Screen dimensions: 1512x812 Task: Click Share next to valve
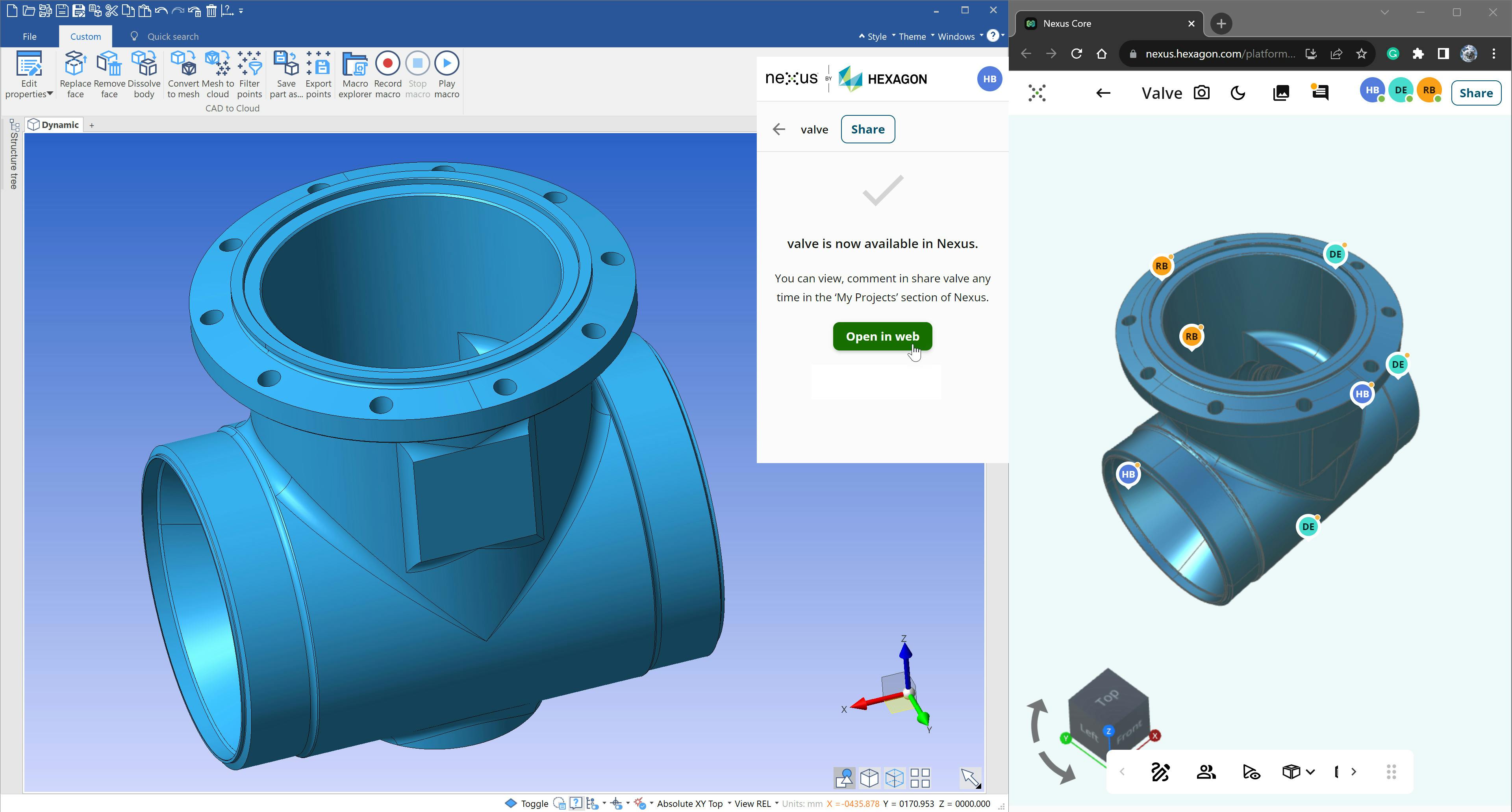pos(867,129)
